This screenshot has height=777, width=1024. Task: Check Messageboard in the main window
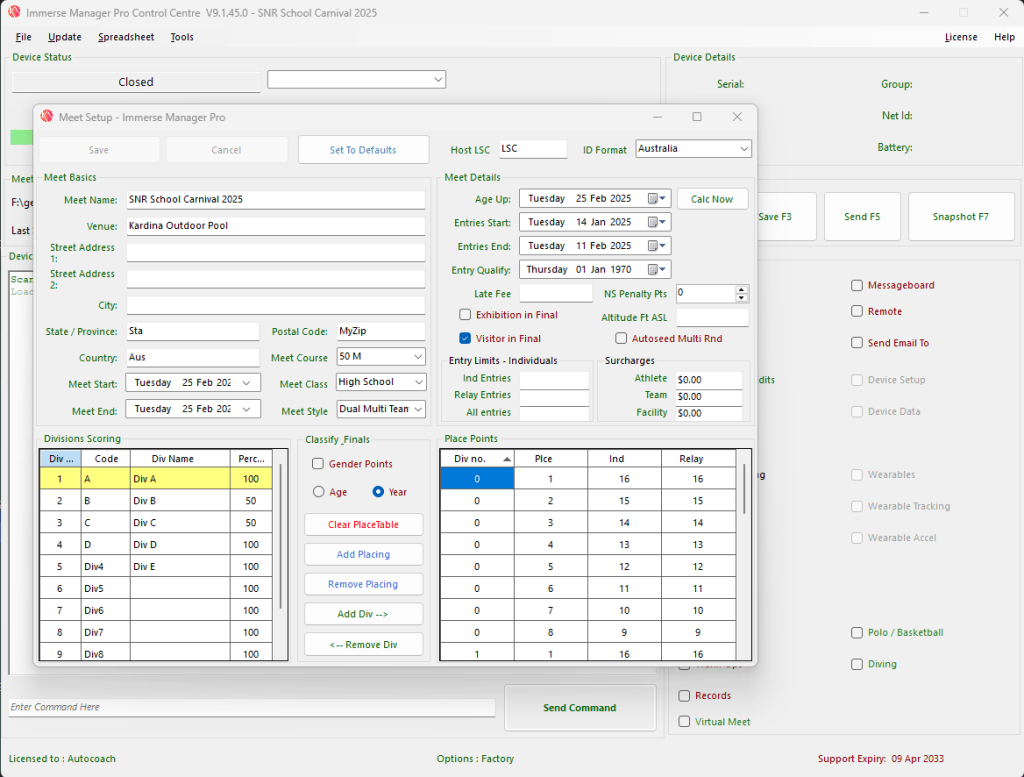click(857, 285)
